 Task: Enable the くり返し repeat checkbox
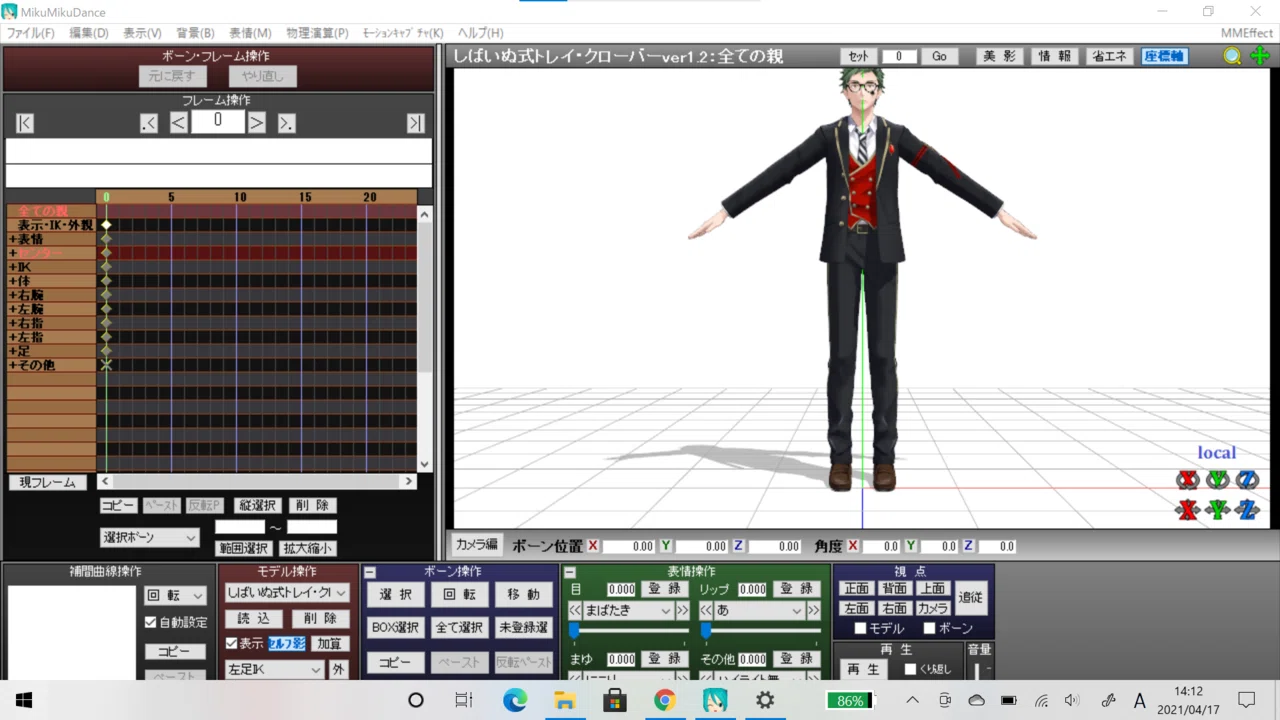click(x=910, y=669)
